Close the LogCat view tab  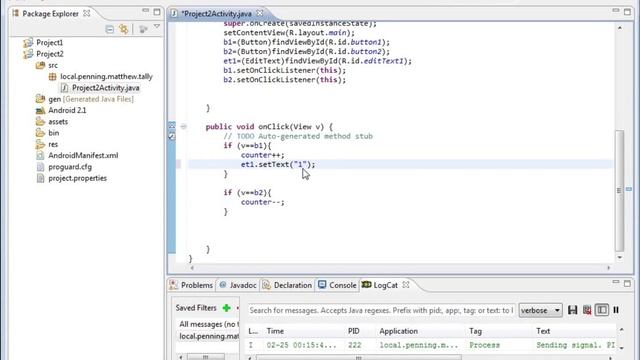406,285
